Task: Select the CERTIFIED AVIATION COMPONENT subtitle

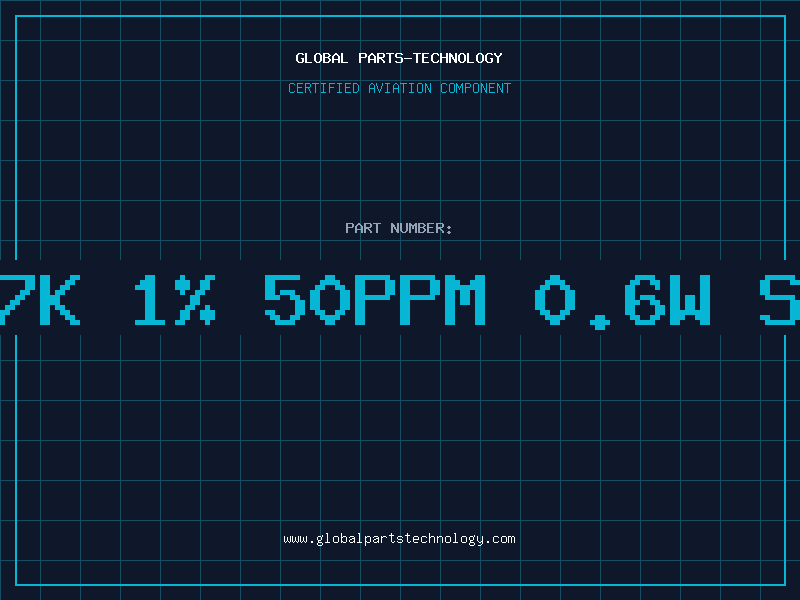Action: pos(399,88)
